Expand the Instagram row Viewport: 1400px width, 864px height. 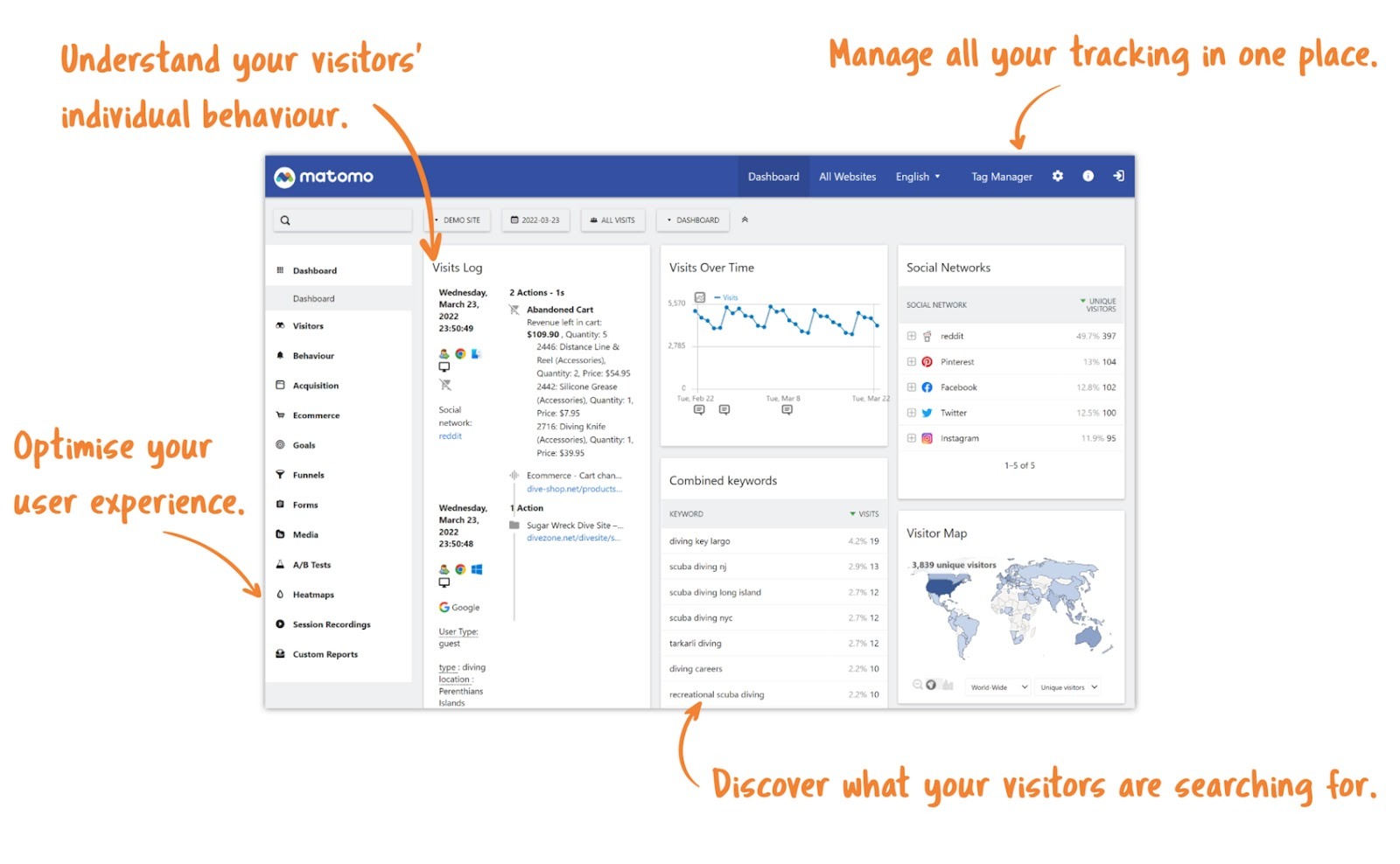click(x=911, y=438)
